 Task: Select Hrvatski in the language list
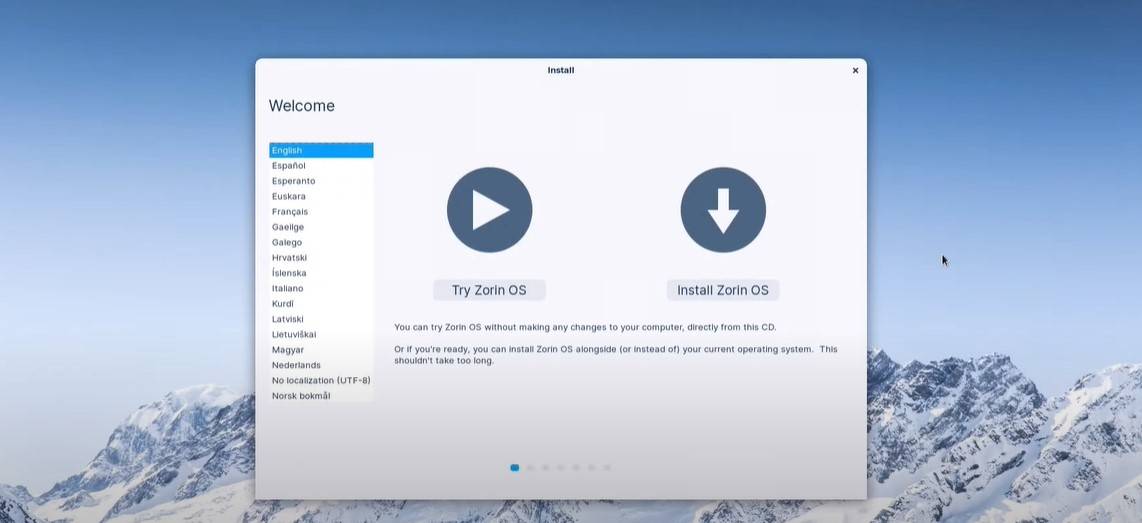click(321, 257)
